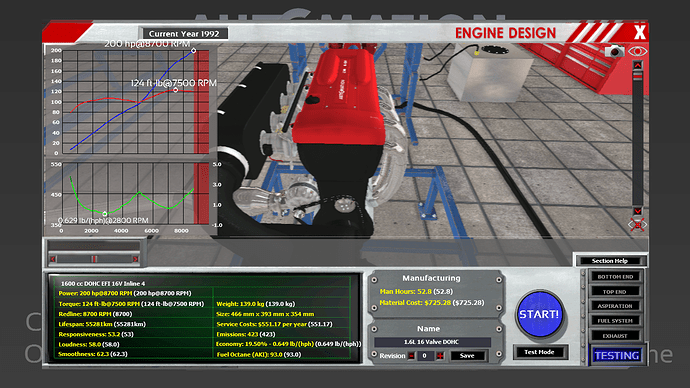Image resolution: width=690 pixels, height=388 pixels.
Task: Start the engine test with START! button
Action: pos(539,314)
